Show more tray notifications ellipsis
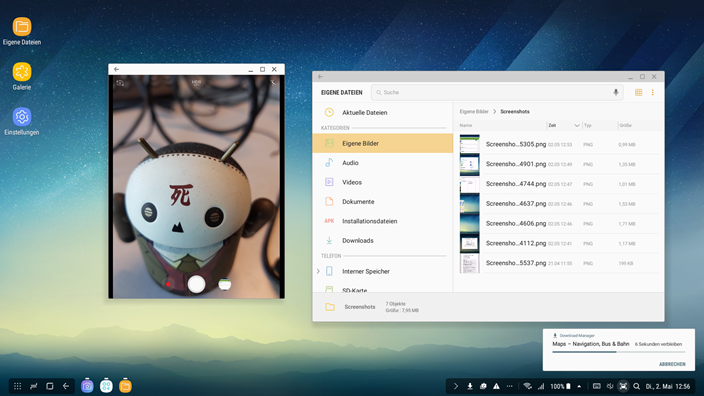Image resolution: width=704 pixels, height=396 pixels. (x=509, y=386)
